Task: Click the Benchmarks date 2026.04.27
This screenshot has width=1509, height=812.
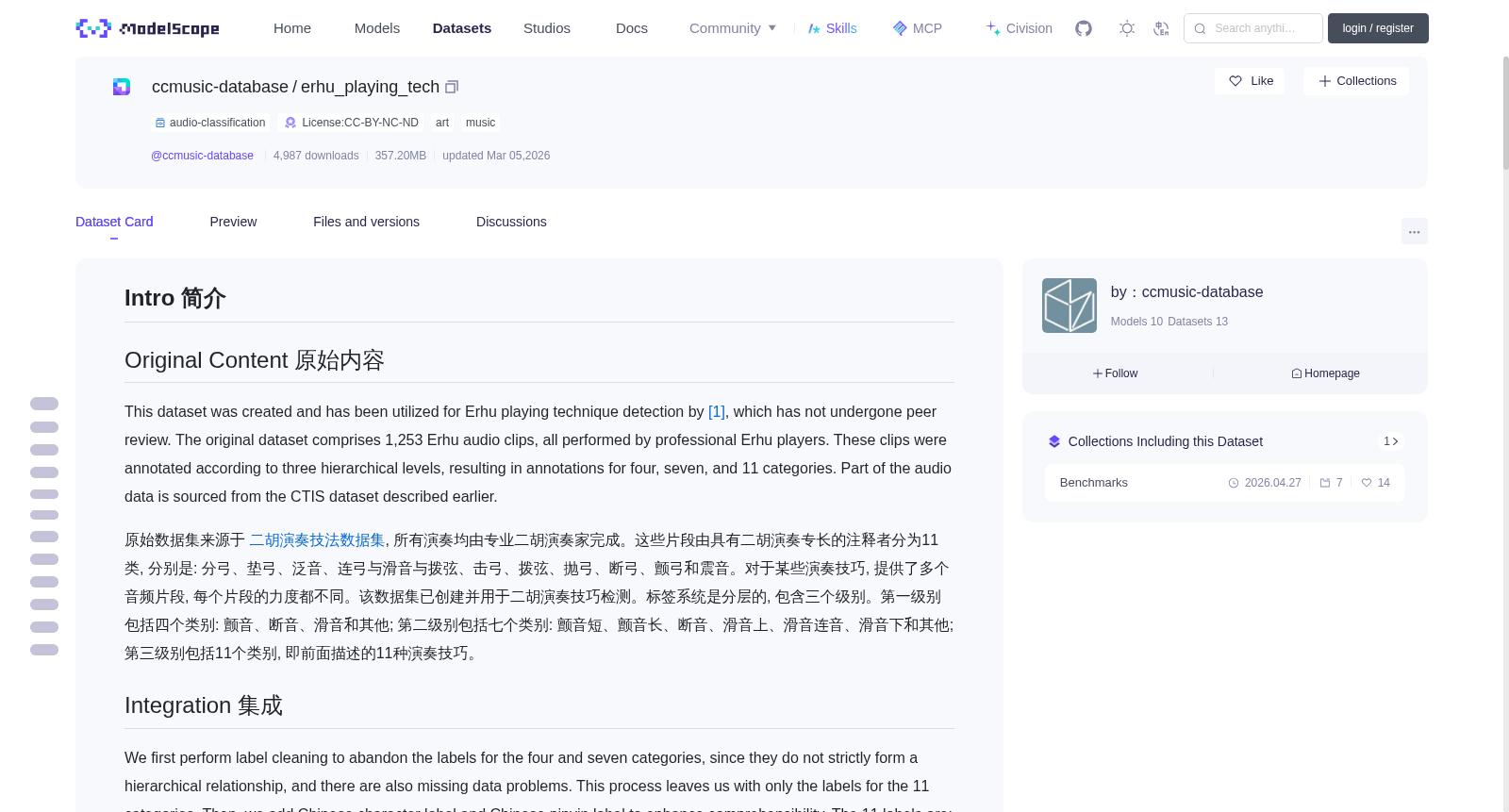Action: (x=1272, y=483)
